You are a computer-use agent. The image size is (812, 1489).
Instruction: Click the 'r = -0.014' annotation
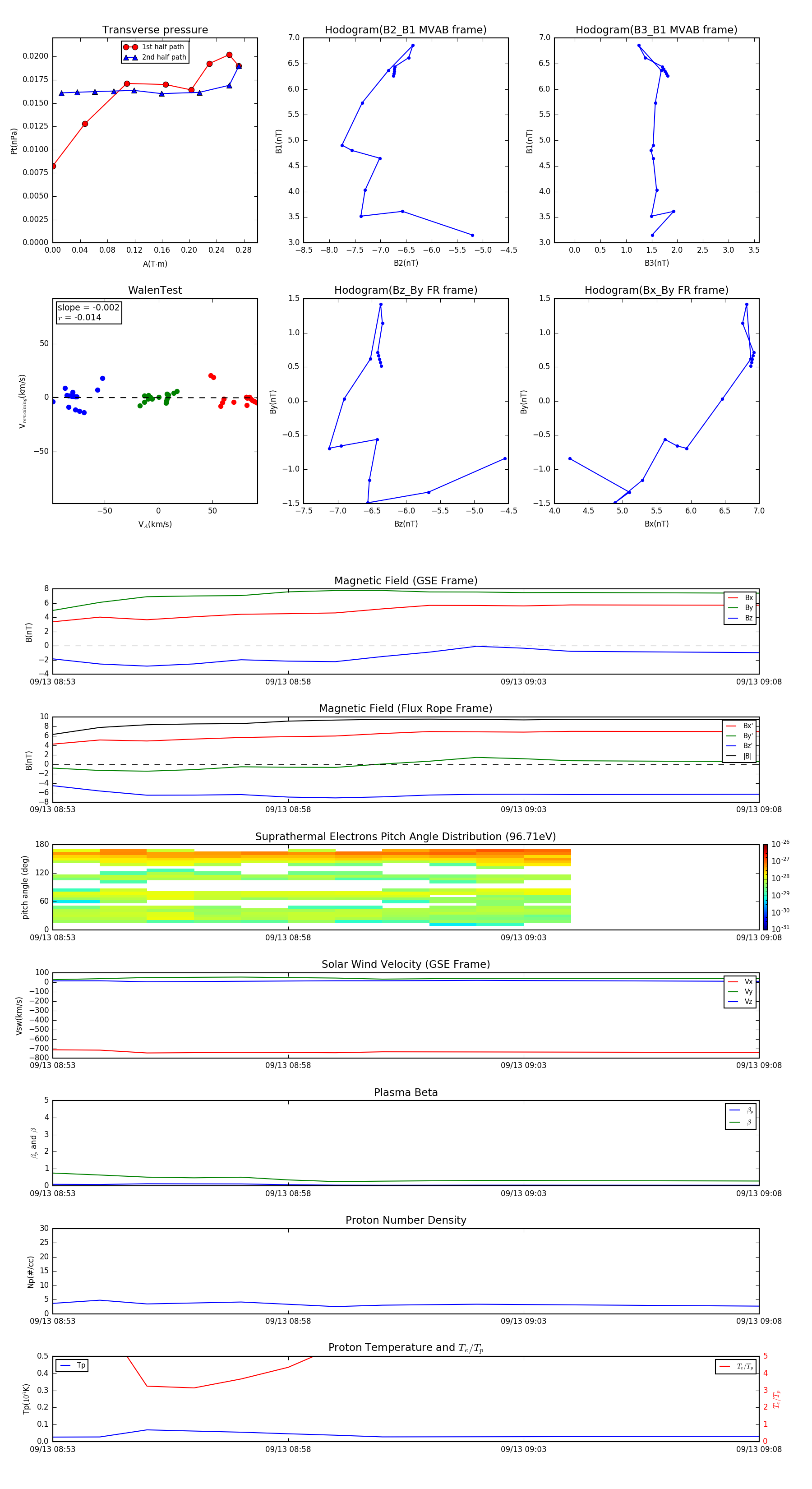(x=80, y=317)
